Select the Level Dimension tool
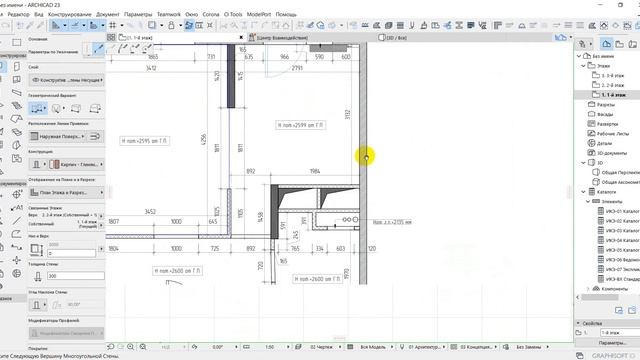Image resolution: width=640 pixels, height=360 pixels. [x=17, y=195]
